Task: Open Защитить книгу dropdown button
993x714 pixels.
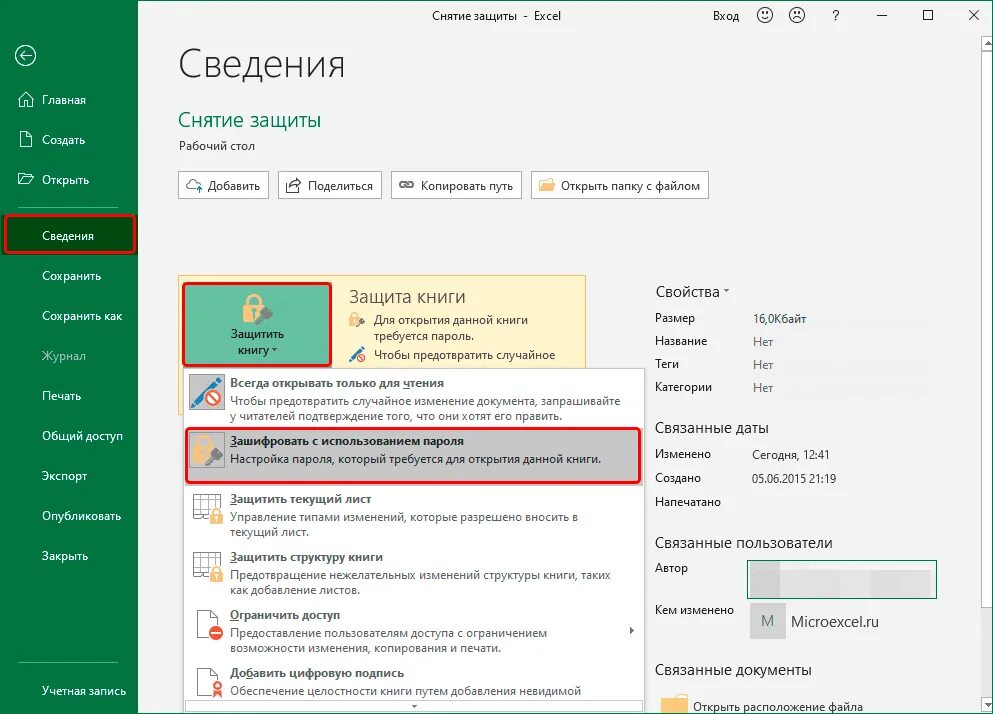Action: (x=257, y=324)
